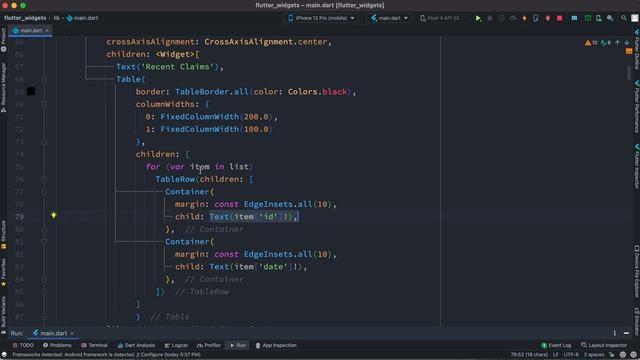Open the Flutter Outline side panel
640x360 pixels.
(x=636, y=49)
